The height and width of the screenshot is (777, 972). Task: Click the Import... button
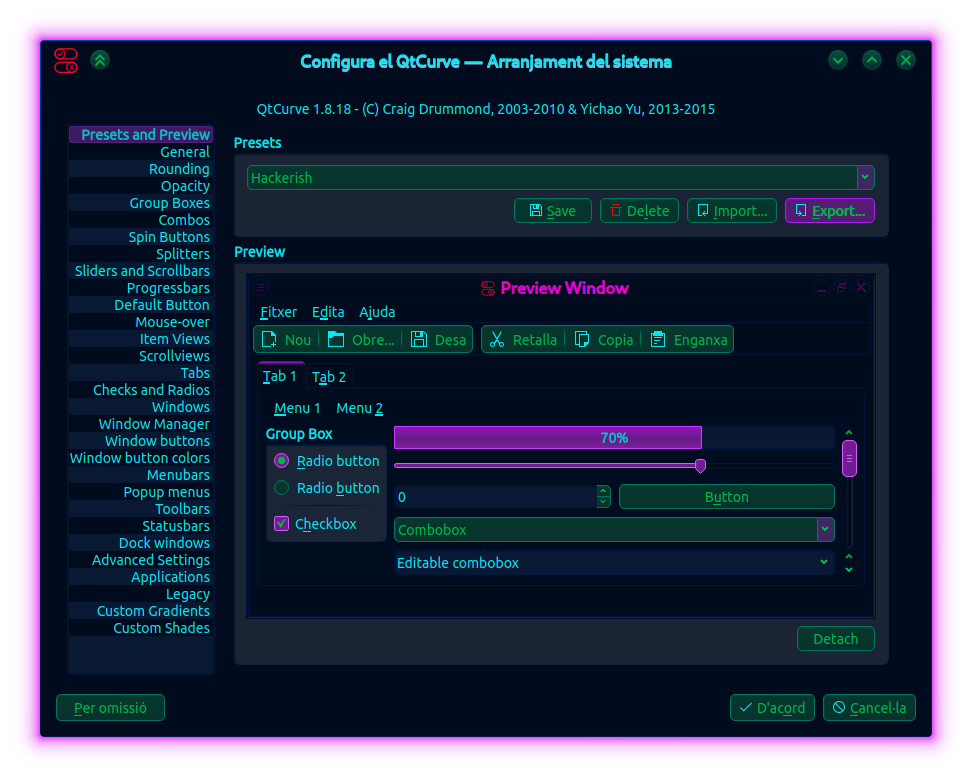click(732, 211)
